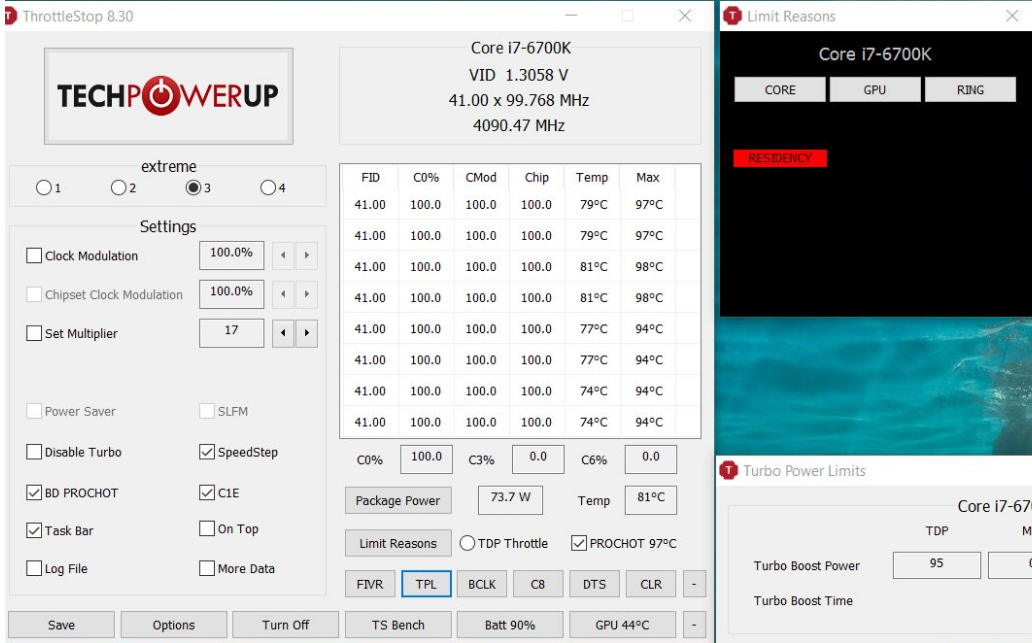Select CORE in Limit Reasons window

pos(780,90)
